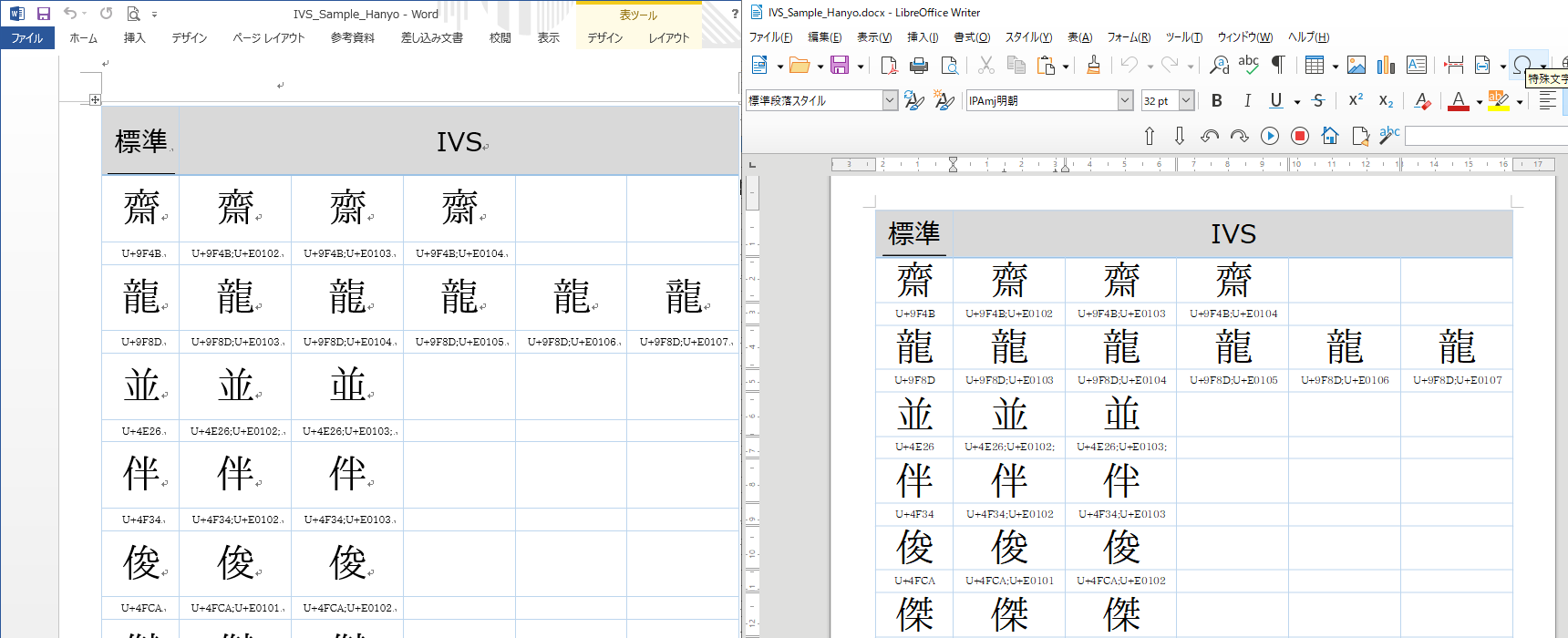Click the print preview icon in Word's title bar
Image resolution: width=1568 pixels, height=638 pixels.
[133, 14]
